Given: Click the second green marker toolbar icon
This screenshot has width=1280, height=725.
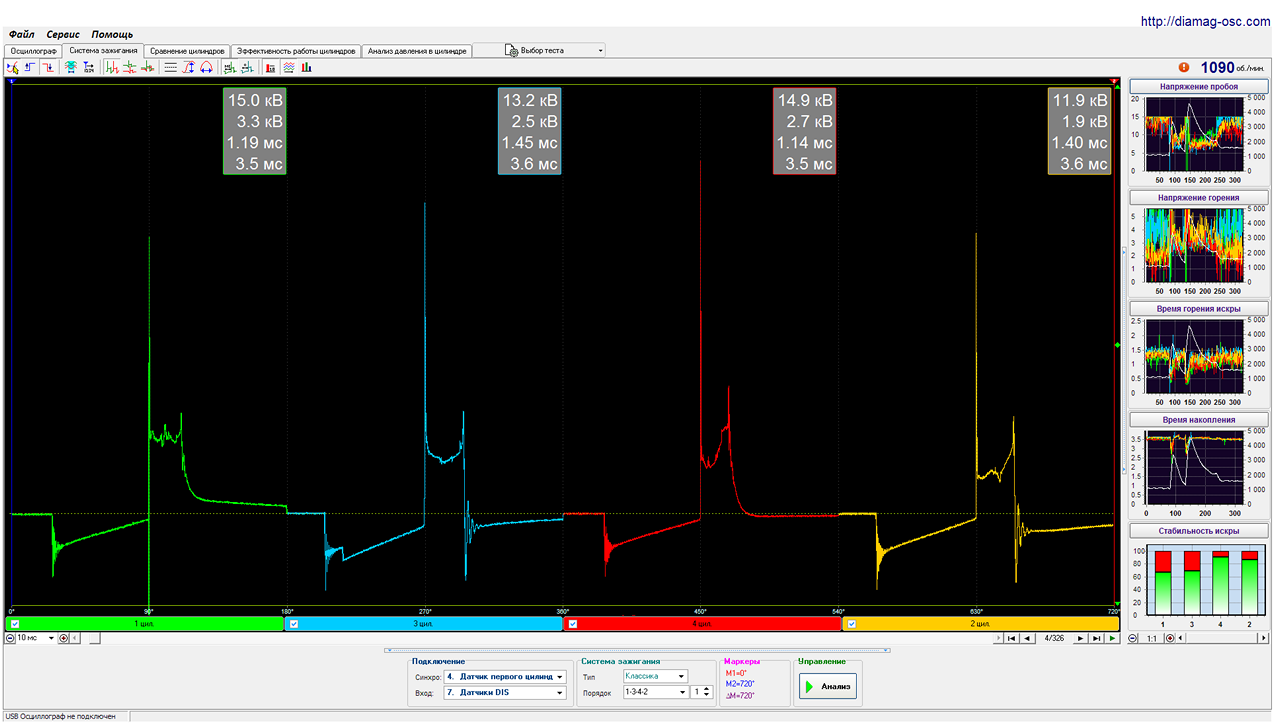Looking at the screenshot, I should pos(247,68).
